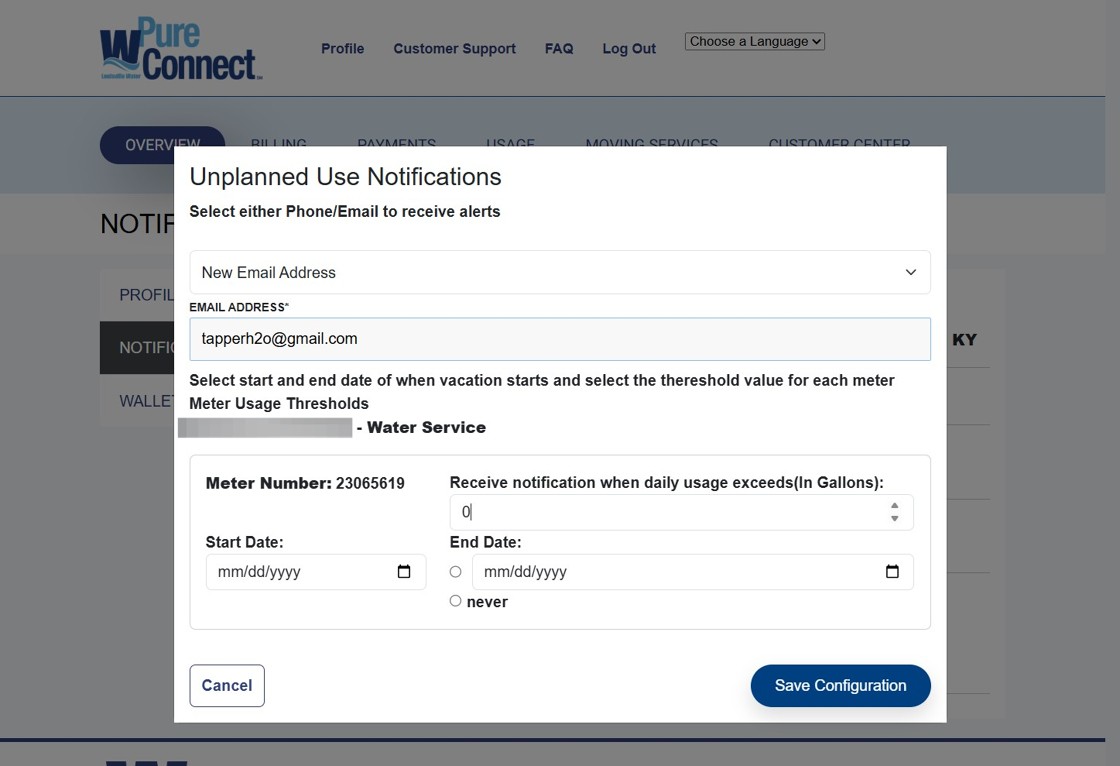The width and height of the screenshot is (1120, 766).
Task: Open the Start Date calendar picker icon
Action: (404, 572)
